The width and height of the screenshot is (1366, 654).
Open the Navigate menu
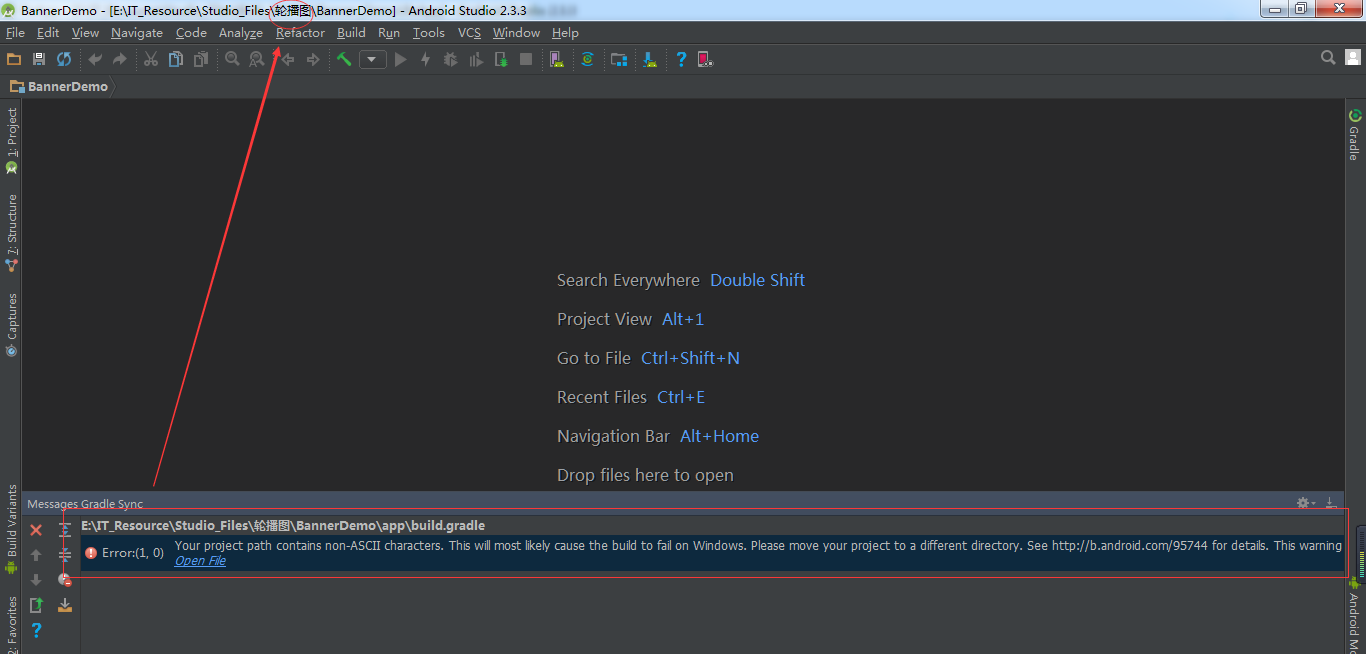click(x=137, y=33)
